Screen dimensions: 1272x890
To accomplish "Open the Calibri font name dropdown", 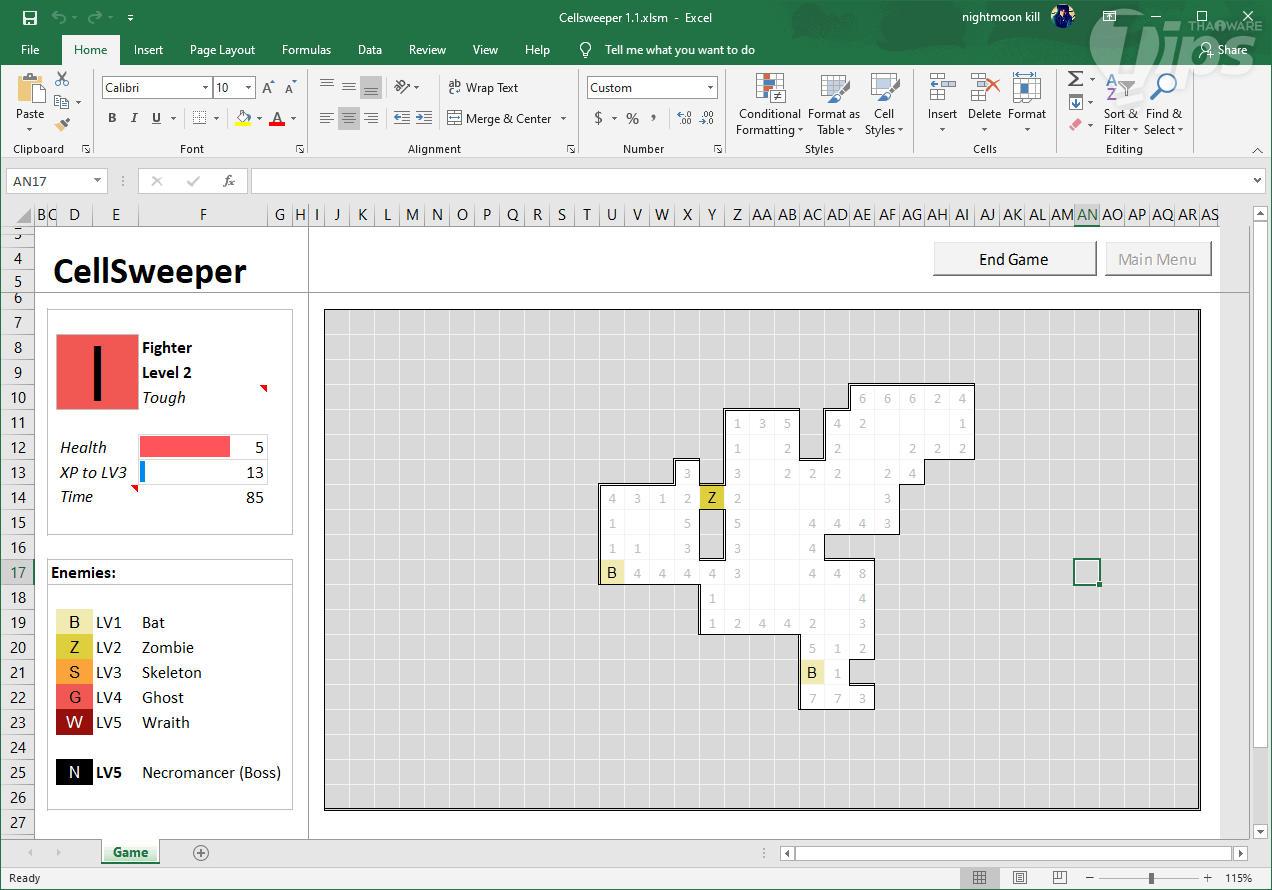I will pos(205,88).
